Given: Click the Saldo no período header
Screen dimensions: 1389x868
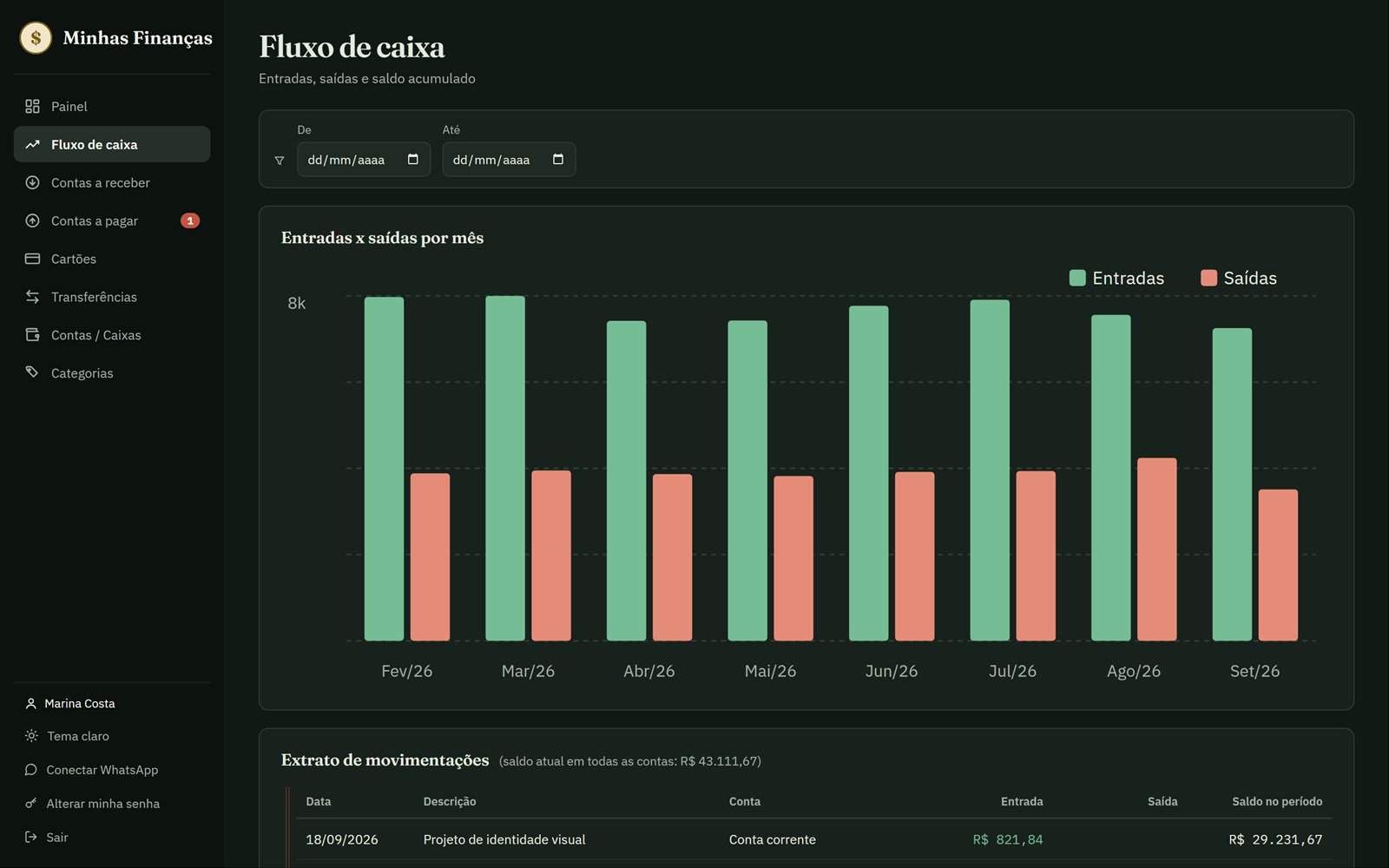Looking at the screenshot, I should point(1277,801).
